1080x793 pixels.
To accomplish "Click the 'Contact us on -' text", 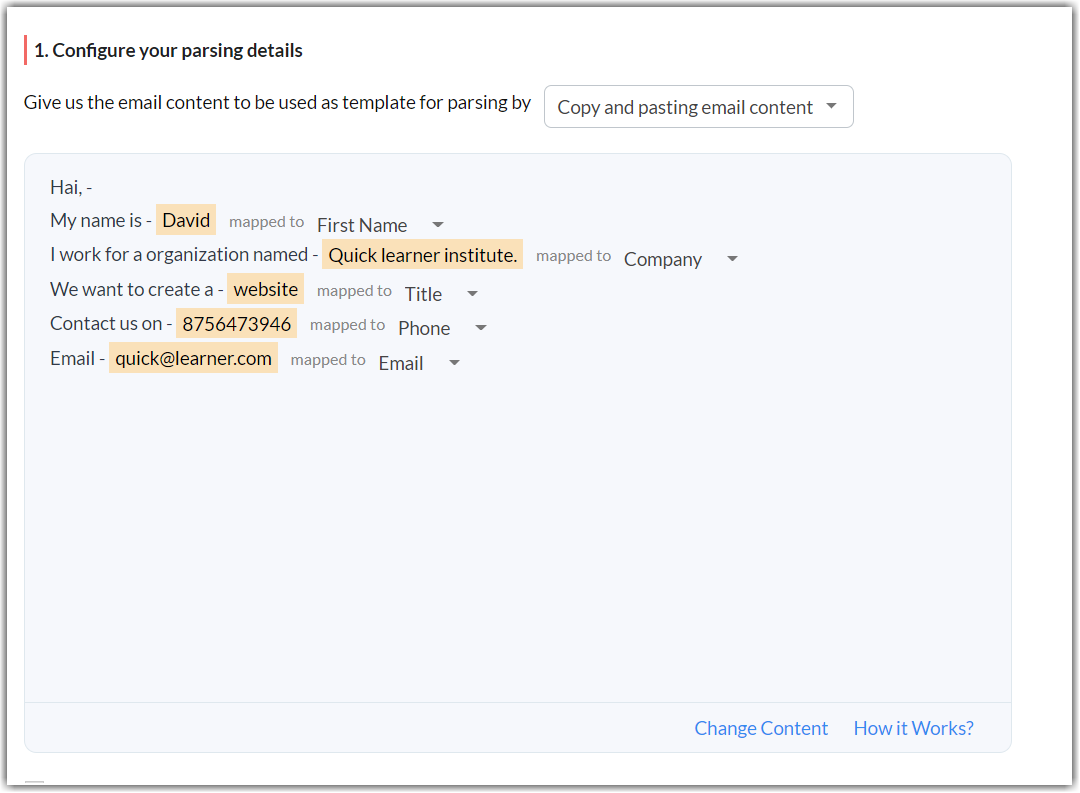I will (x=111, y=324).
